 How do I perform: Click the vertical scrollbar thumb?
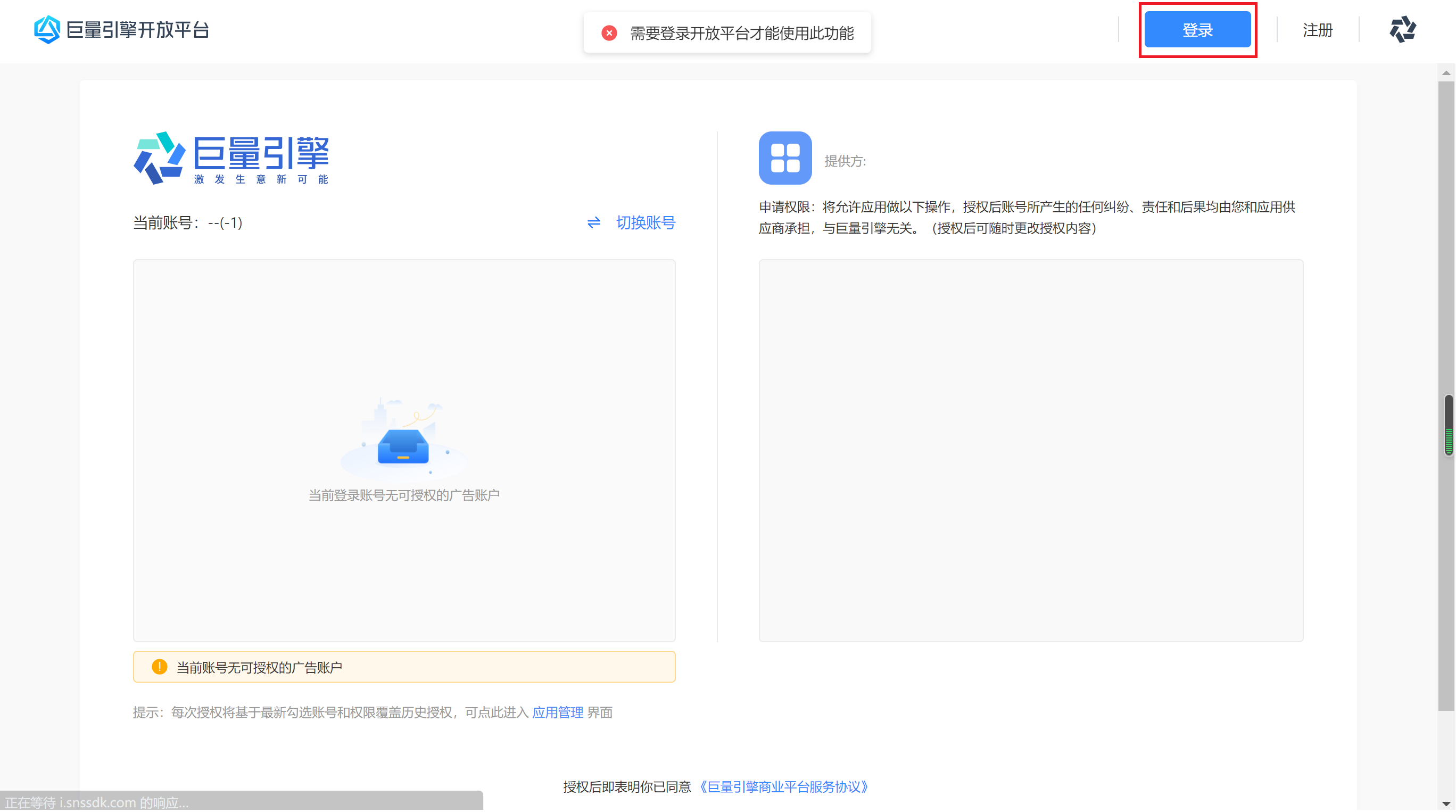pyautogui.click(x=1446, y=395)
